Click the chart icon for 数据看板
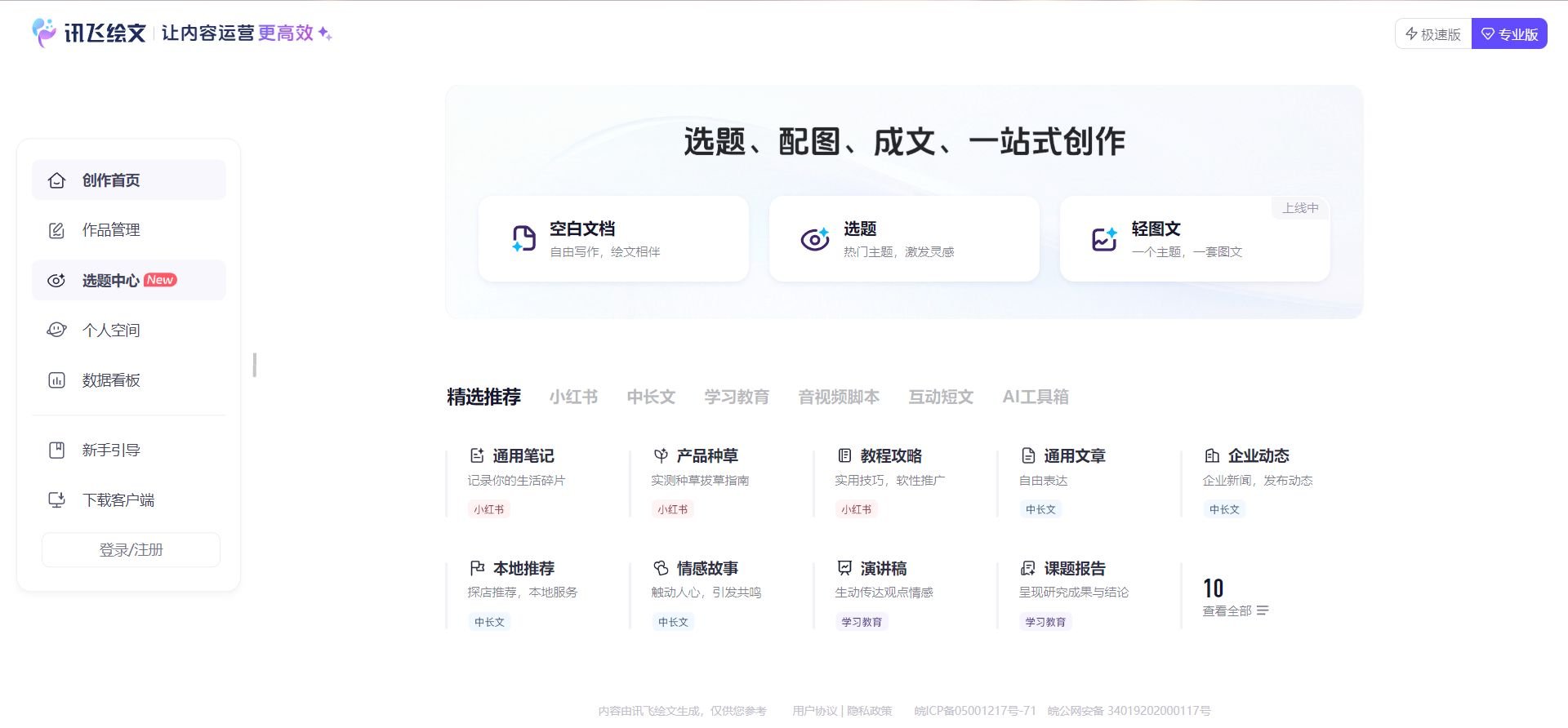 56,380
